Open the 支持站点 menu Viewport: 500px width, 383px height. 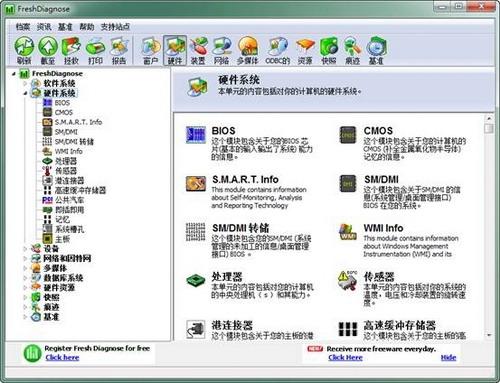point(115,27)
